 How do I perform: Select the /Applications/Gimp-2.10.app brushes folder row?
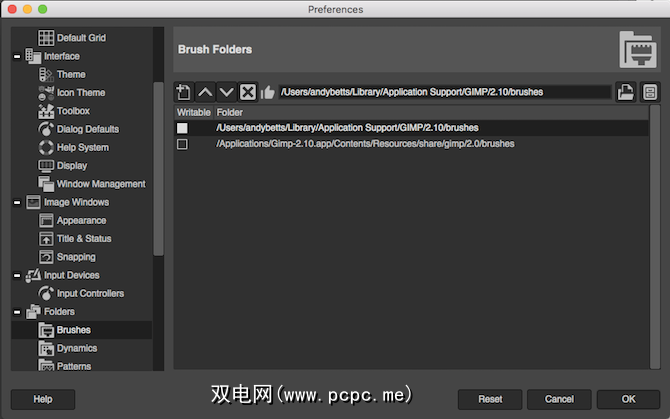[x=411, y=144]
